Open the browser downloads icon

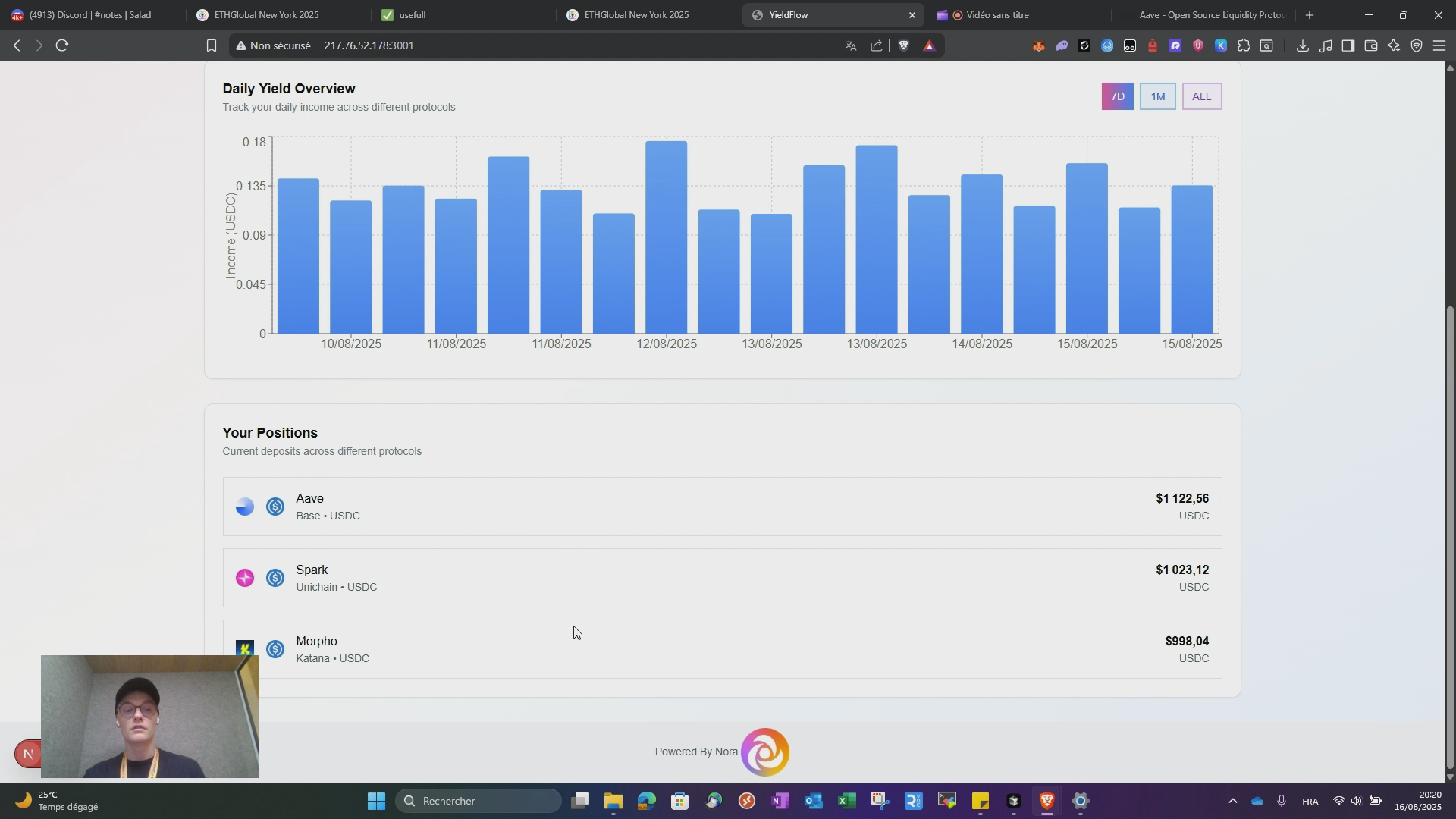1302,45
